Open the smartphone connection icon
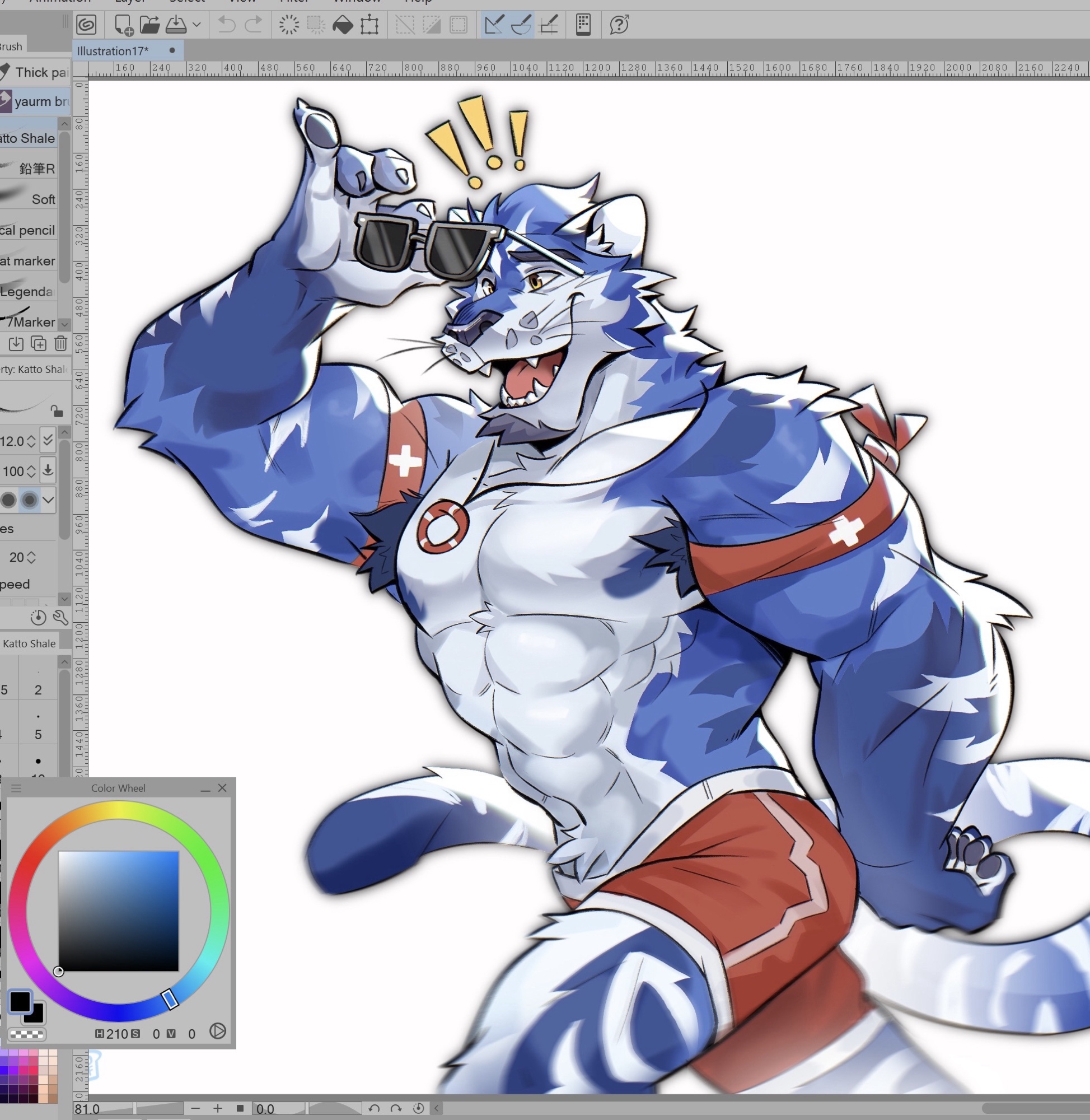 [583, 25]
